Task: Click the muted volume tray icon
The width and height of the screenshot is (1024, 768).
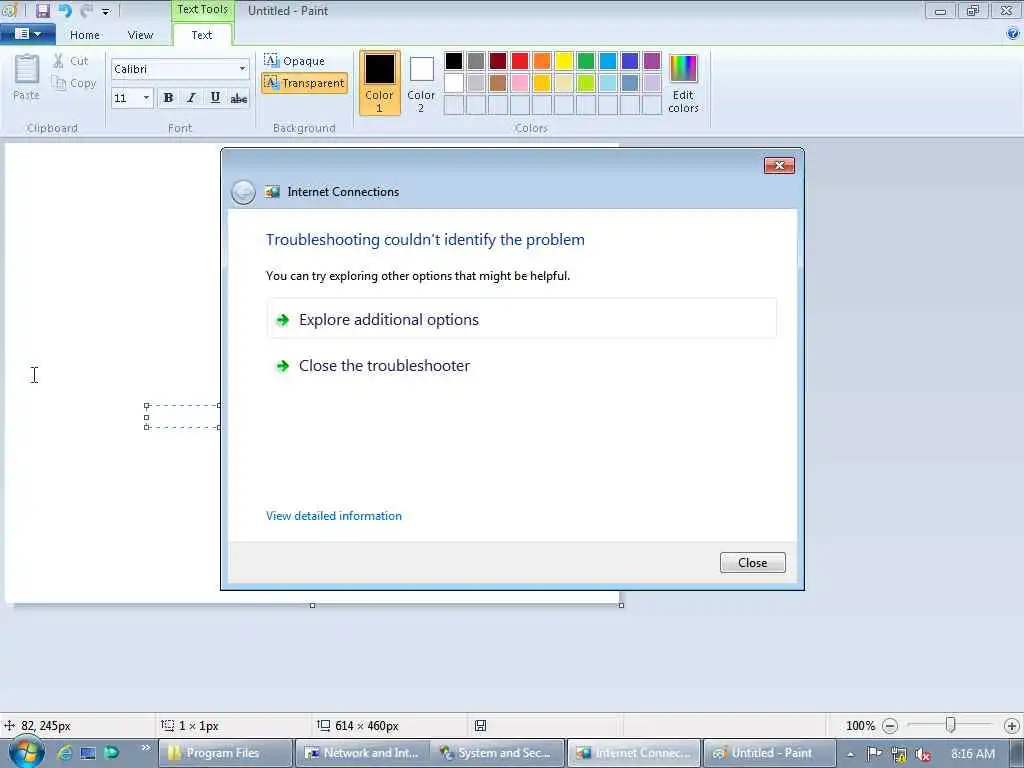Action: 923,754
